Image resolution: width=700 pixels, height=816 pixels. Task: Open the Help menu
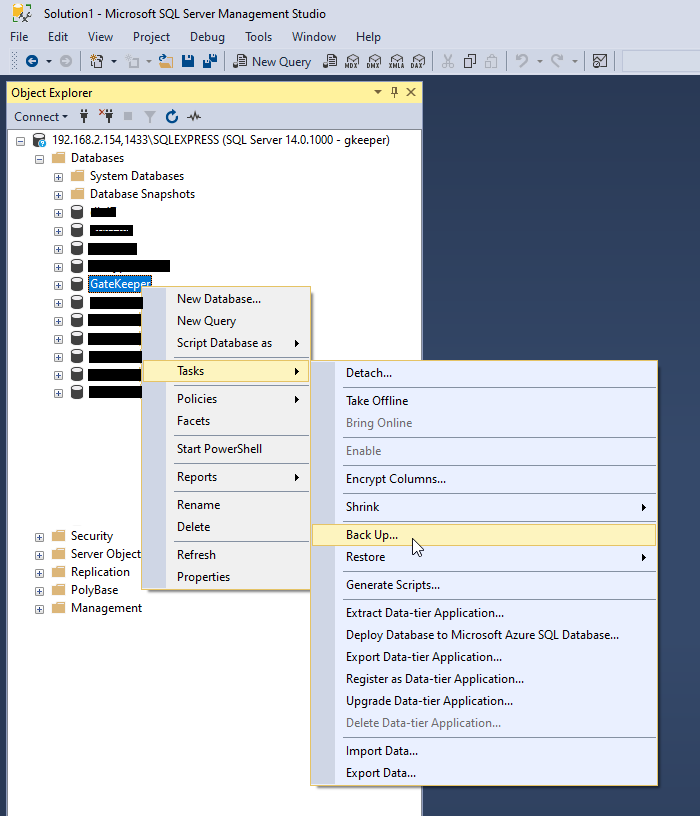click(x=368, y=37)
